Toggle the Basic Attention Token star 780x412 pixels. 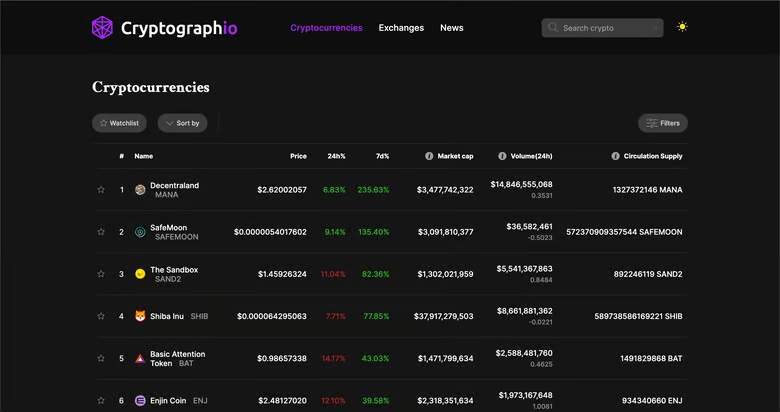pos(101,358)
